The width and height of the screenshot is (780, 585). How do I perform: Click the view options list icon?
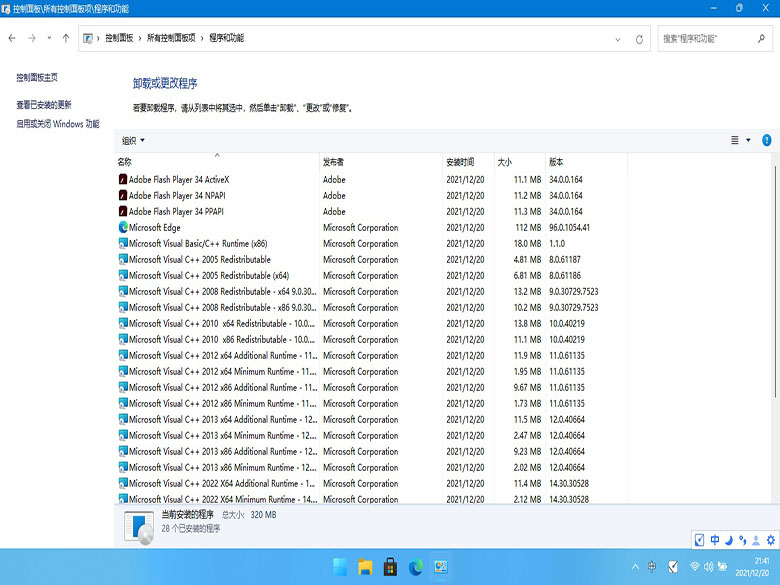click(x=735, y=140)
